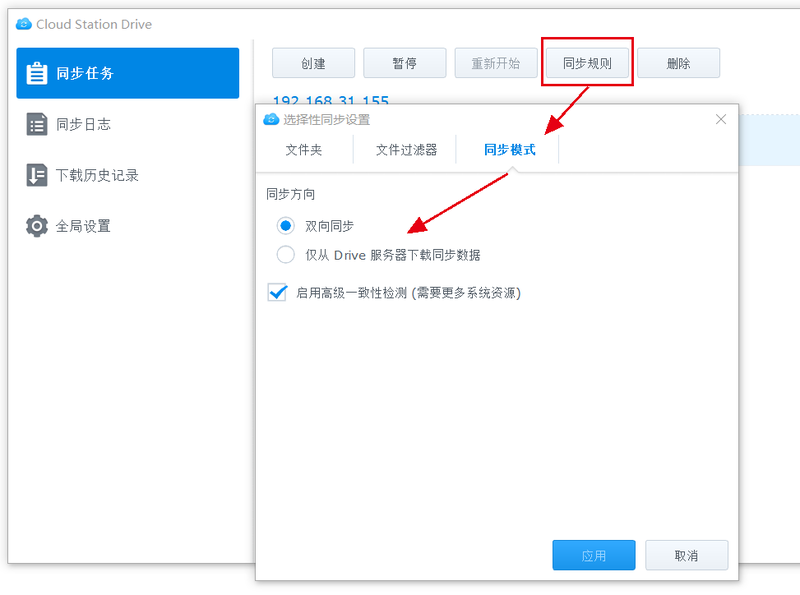Click the Cloud Station Drive title icon
Image resolution: width=800 pixels, height=595 pixels.
click(x=24, y=24)
